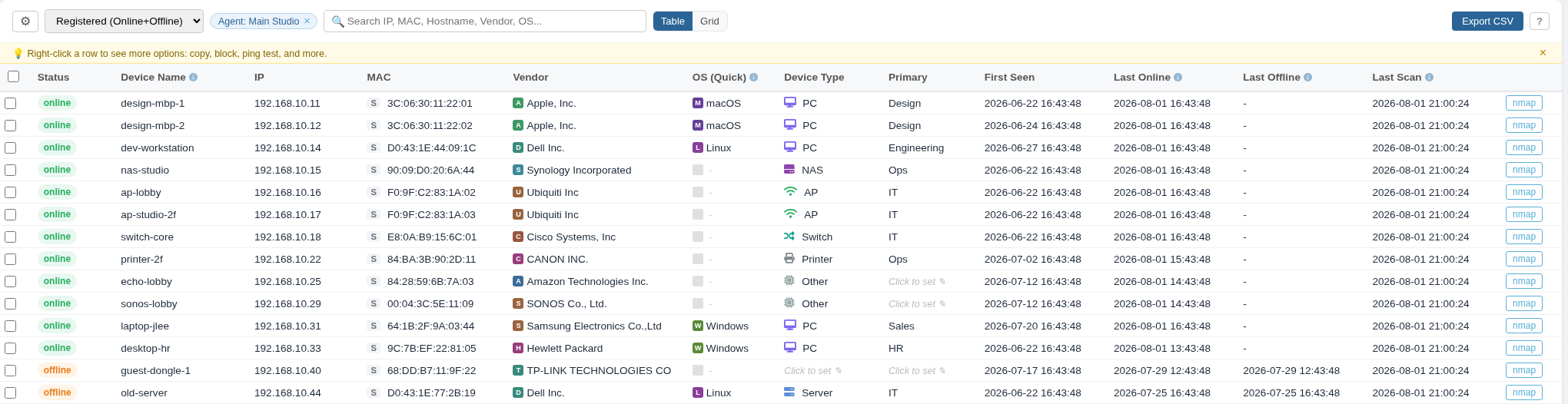The width and height of the screenshot is (1568, 404).
Task: Click the search magnifier icon
Action: coord(337,22)
